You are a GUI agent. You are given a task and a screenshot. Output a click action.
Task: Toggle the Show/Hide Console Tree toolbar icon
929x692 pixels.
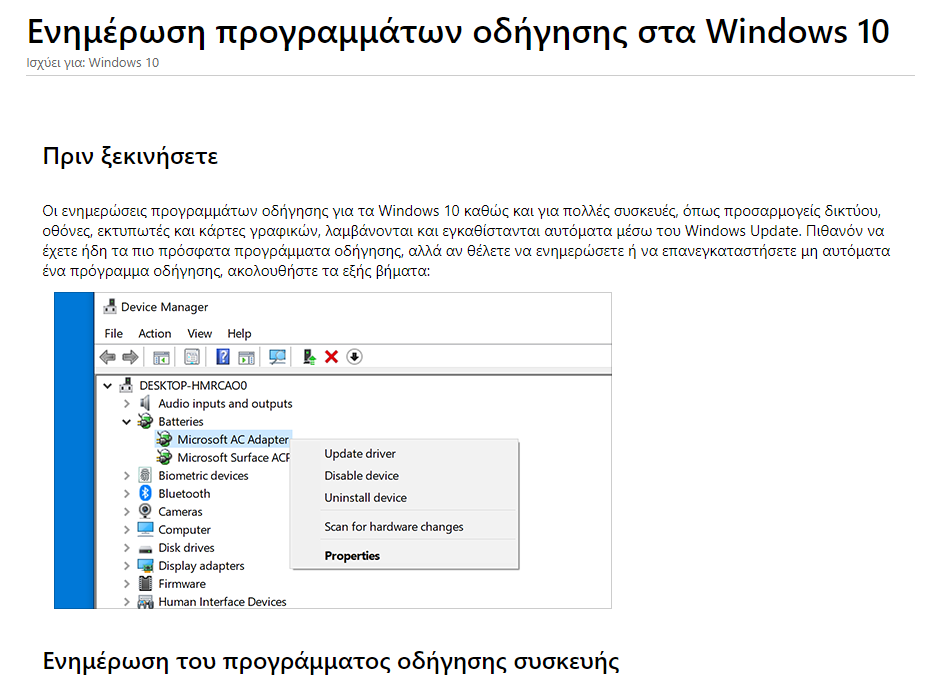coord(161,357)
